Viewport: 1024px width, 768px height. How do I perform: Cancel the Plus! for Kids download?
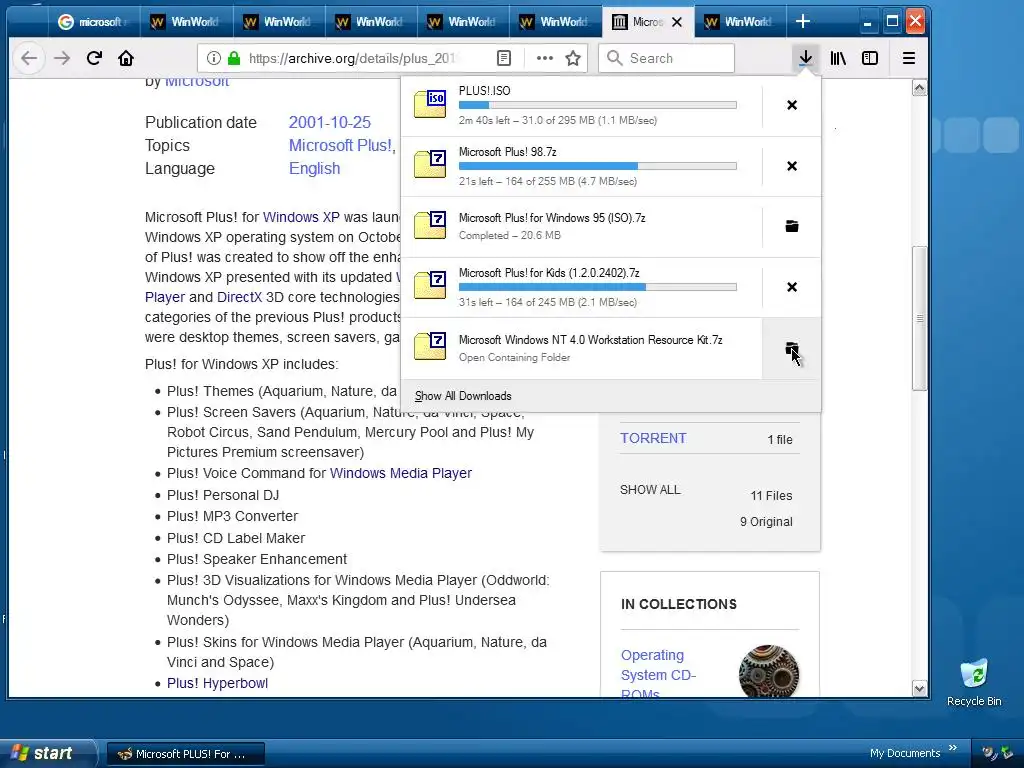click(x=792, y=287)
